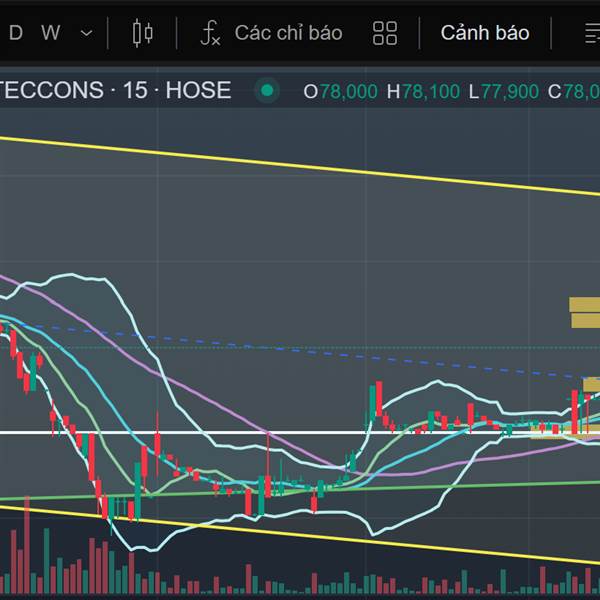Image resolution: width=600 pixels, height=600 pixels.
Task: Select the D daily timeframe
Action: (x=16, y=33)
